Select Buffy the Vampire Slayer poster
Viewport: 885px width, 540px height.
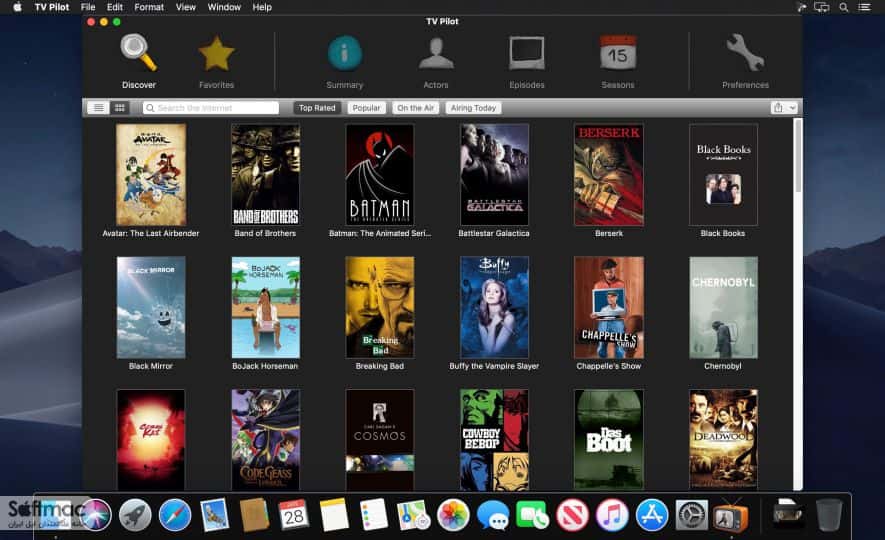(x=494, y=308)
